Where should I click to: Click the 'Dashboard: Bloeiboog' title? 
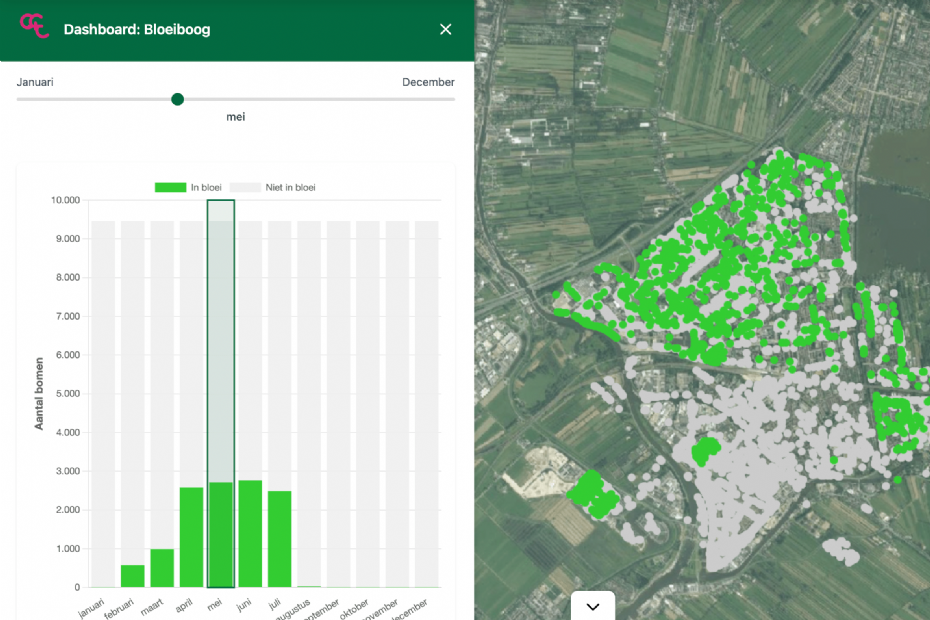[137, 29]
